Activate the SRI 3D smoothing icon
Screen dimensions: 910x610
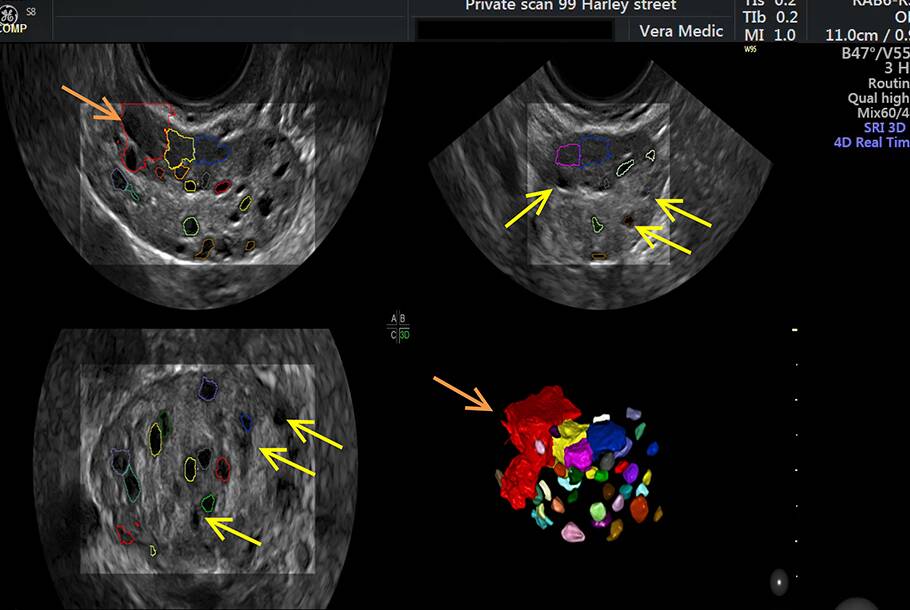point(883,127)
